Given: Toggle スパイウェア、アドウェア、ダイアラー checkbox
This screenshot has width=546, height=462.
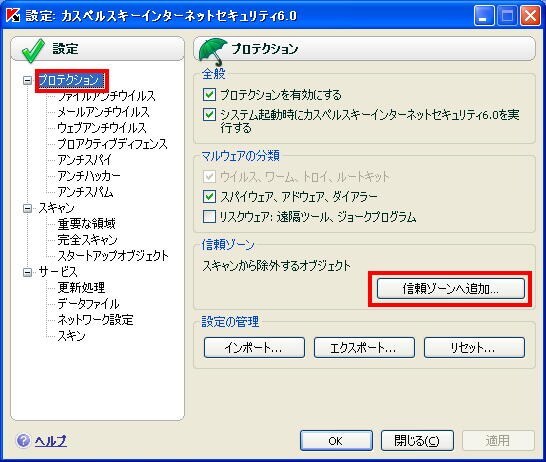Looking at the screenshot, I should click(209, 197).
